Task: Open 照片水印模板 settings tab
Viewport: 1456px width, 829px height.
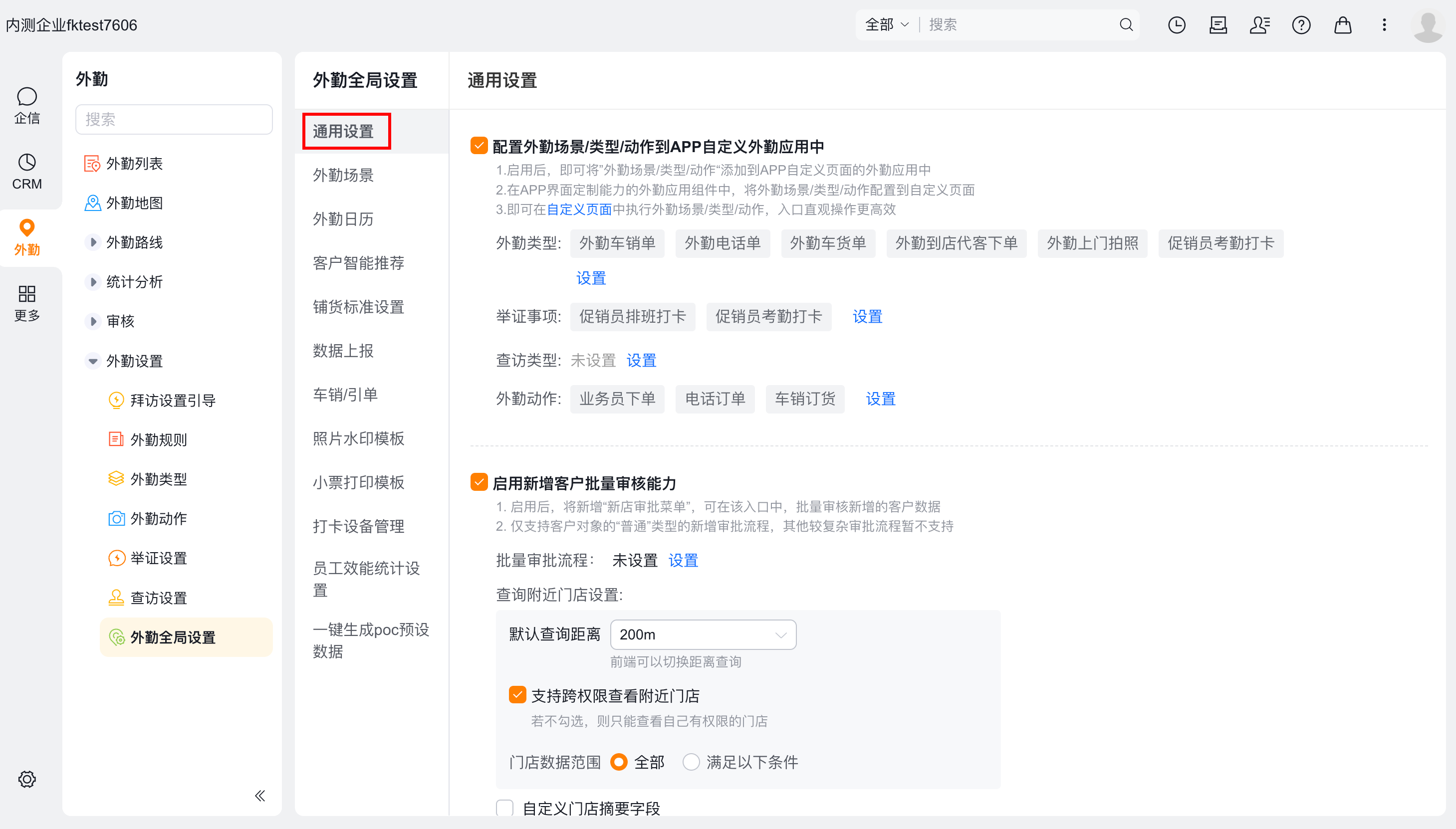Action: point(372,438)
